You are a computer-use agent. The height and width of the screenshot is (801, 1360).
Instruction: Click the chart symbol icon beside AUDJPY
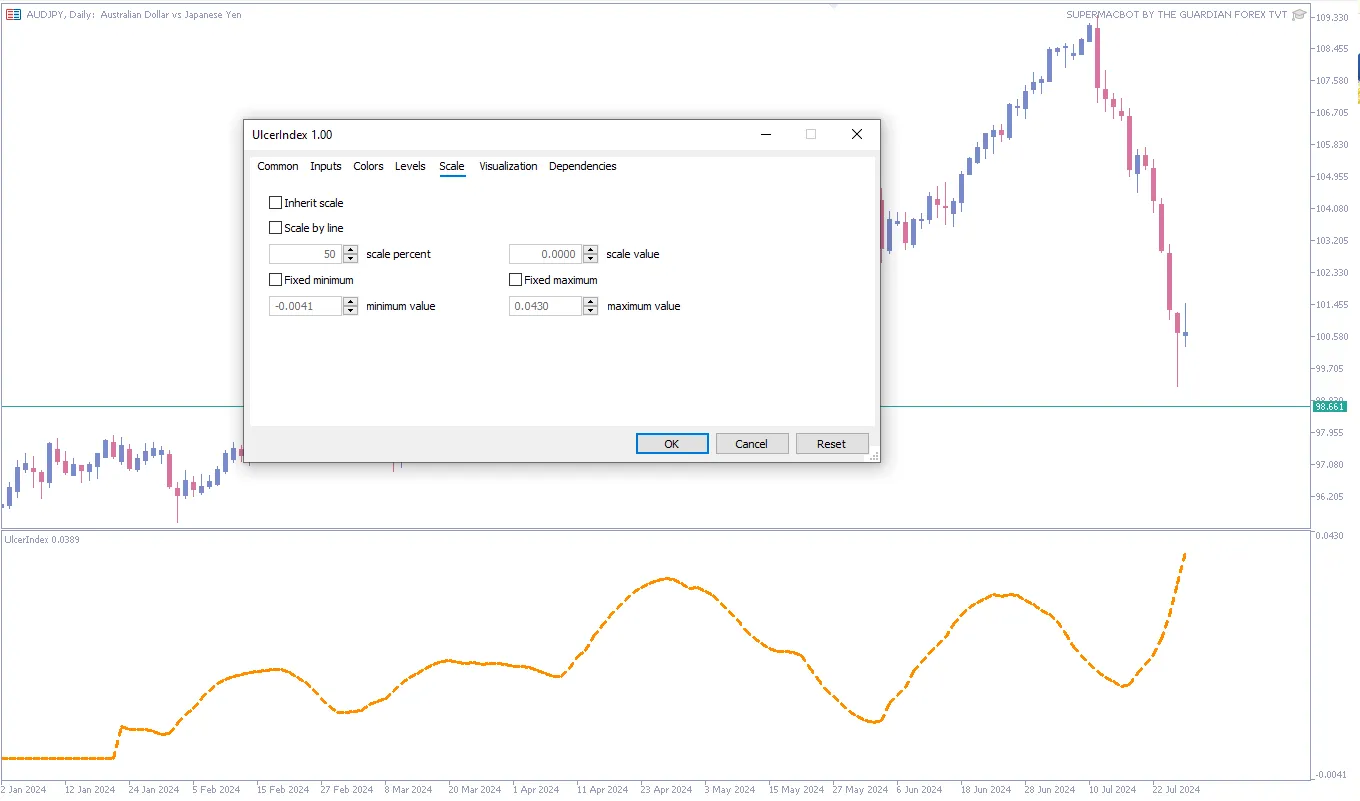[x=14, y=15]
